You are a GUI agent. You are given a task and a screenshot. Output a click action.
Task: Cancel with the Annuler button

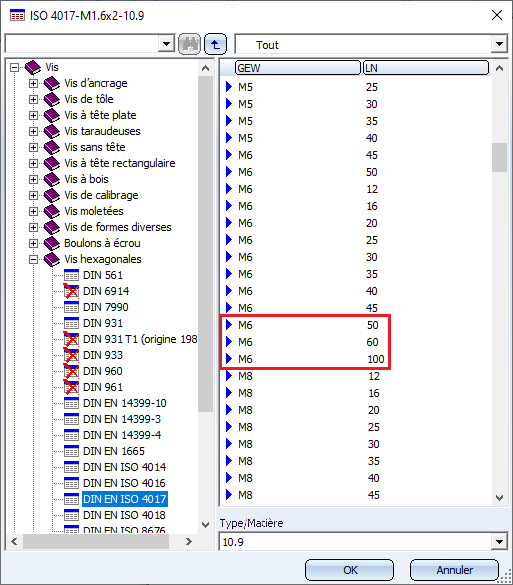[454, 570]
